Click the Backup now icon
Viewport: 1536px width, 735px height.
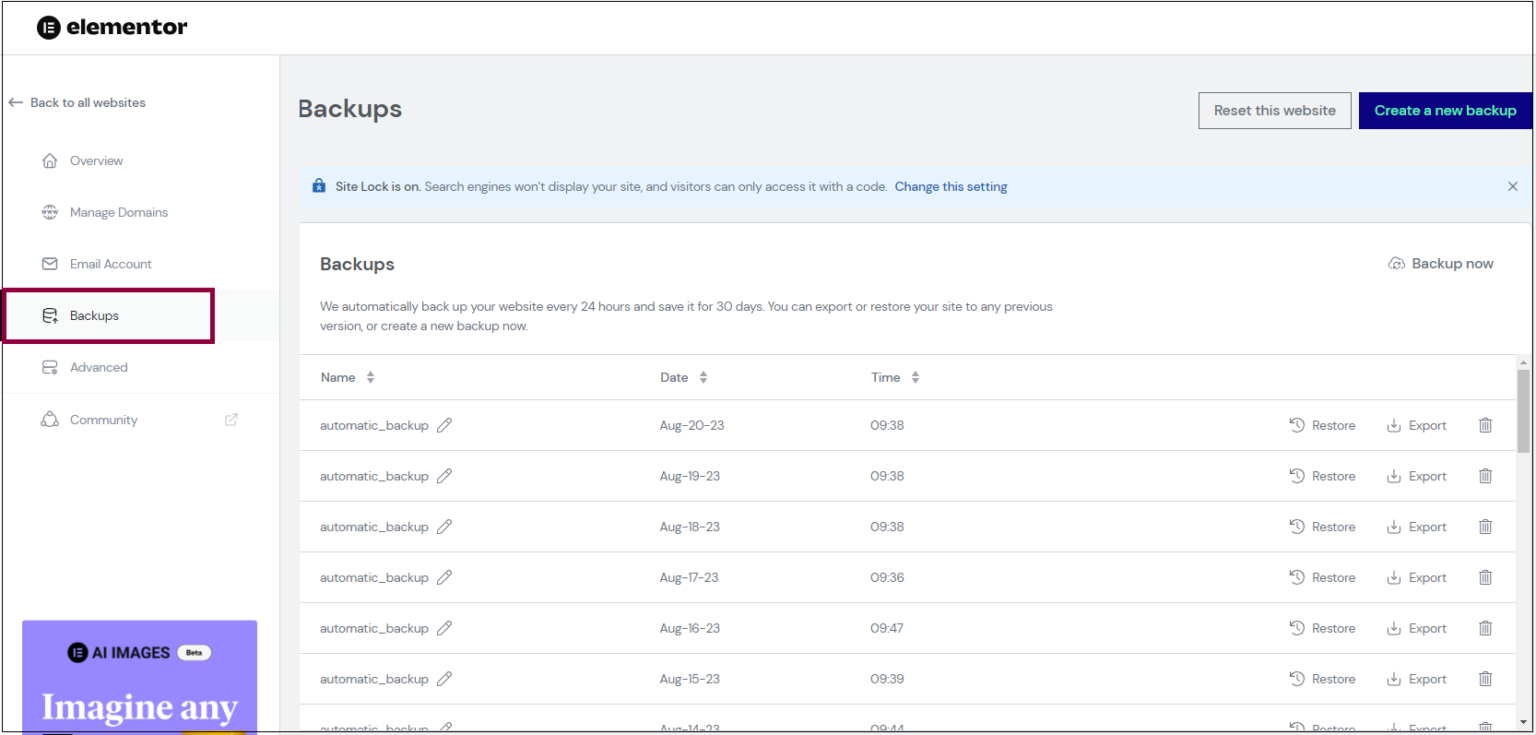(1396, 263)
